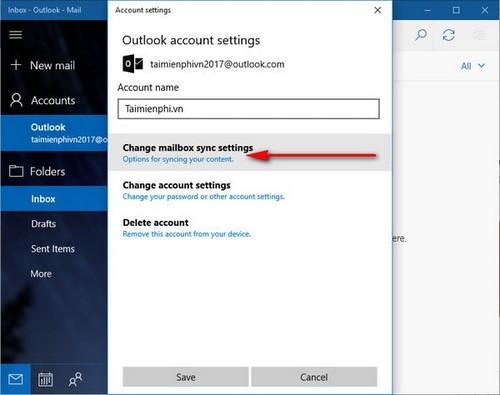Open New mail

pyautogui.click(x=54, y=65)
